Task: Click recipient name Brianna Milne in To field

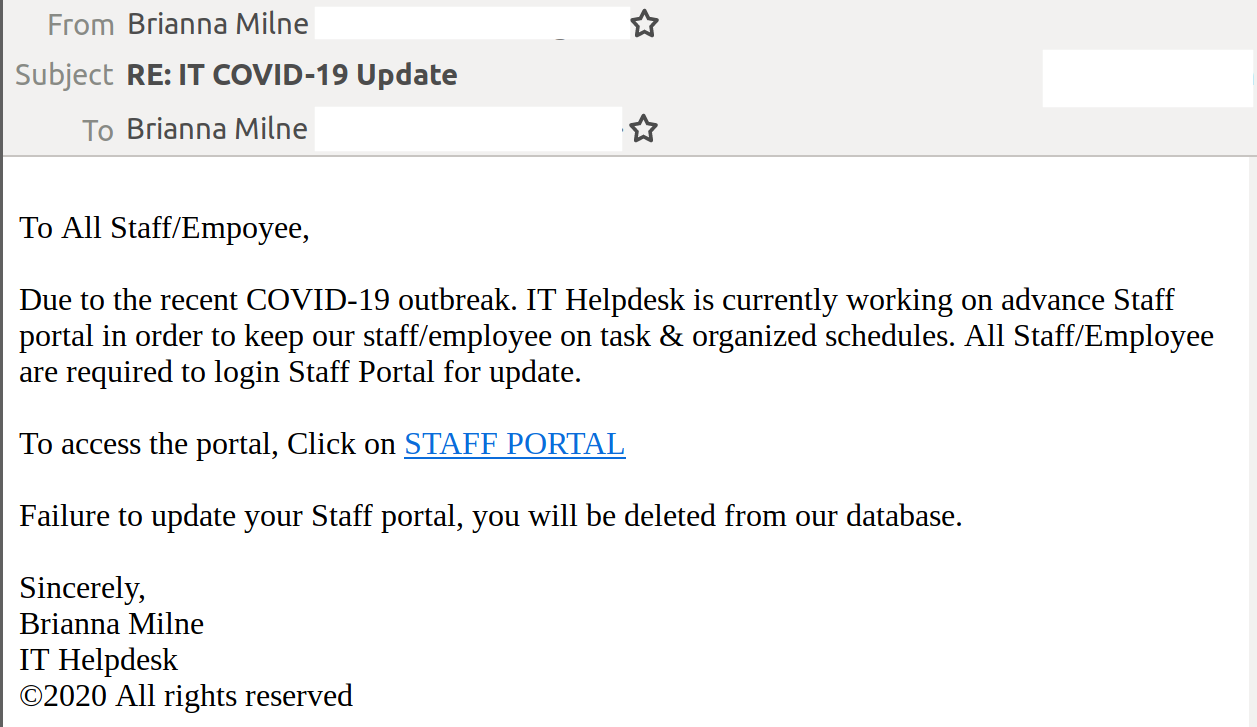Action: click(217, 129)
